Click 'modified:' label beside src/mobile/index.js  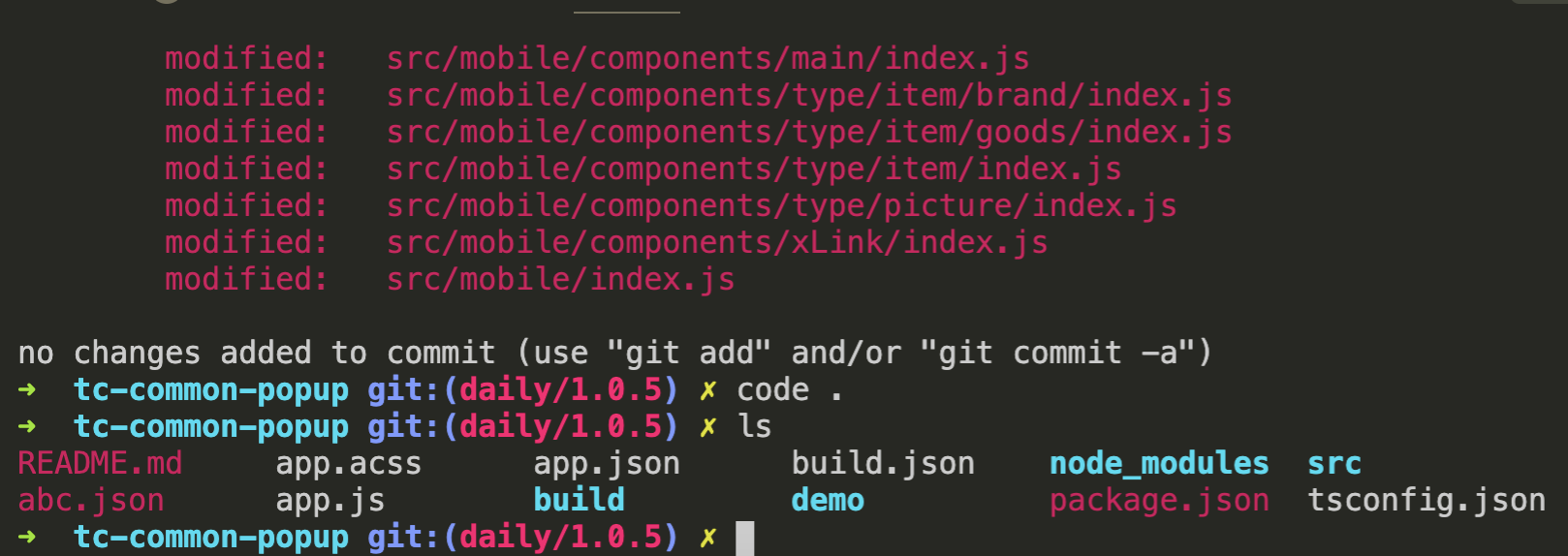pos(246,280)
